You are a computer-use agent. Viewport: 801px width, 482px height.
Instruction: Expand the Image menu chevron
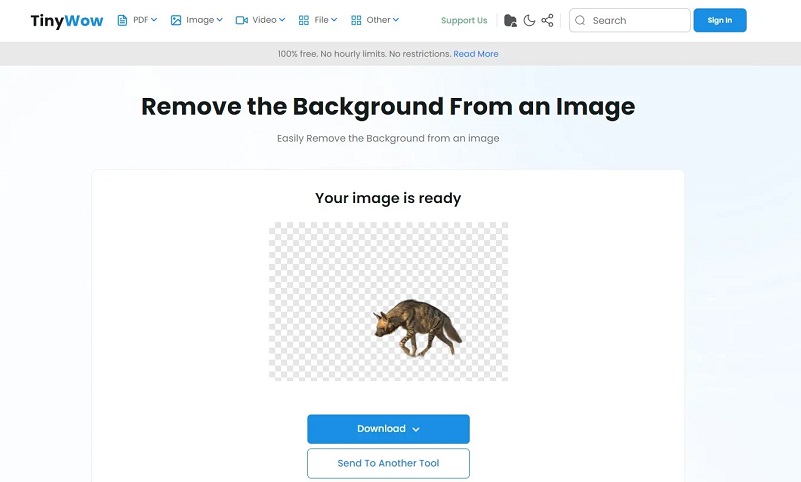coord(220,20)
